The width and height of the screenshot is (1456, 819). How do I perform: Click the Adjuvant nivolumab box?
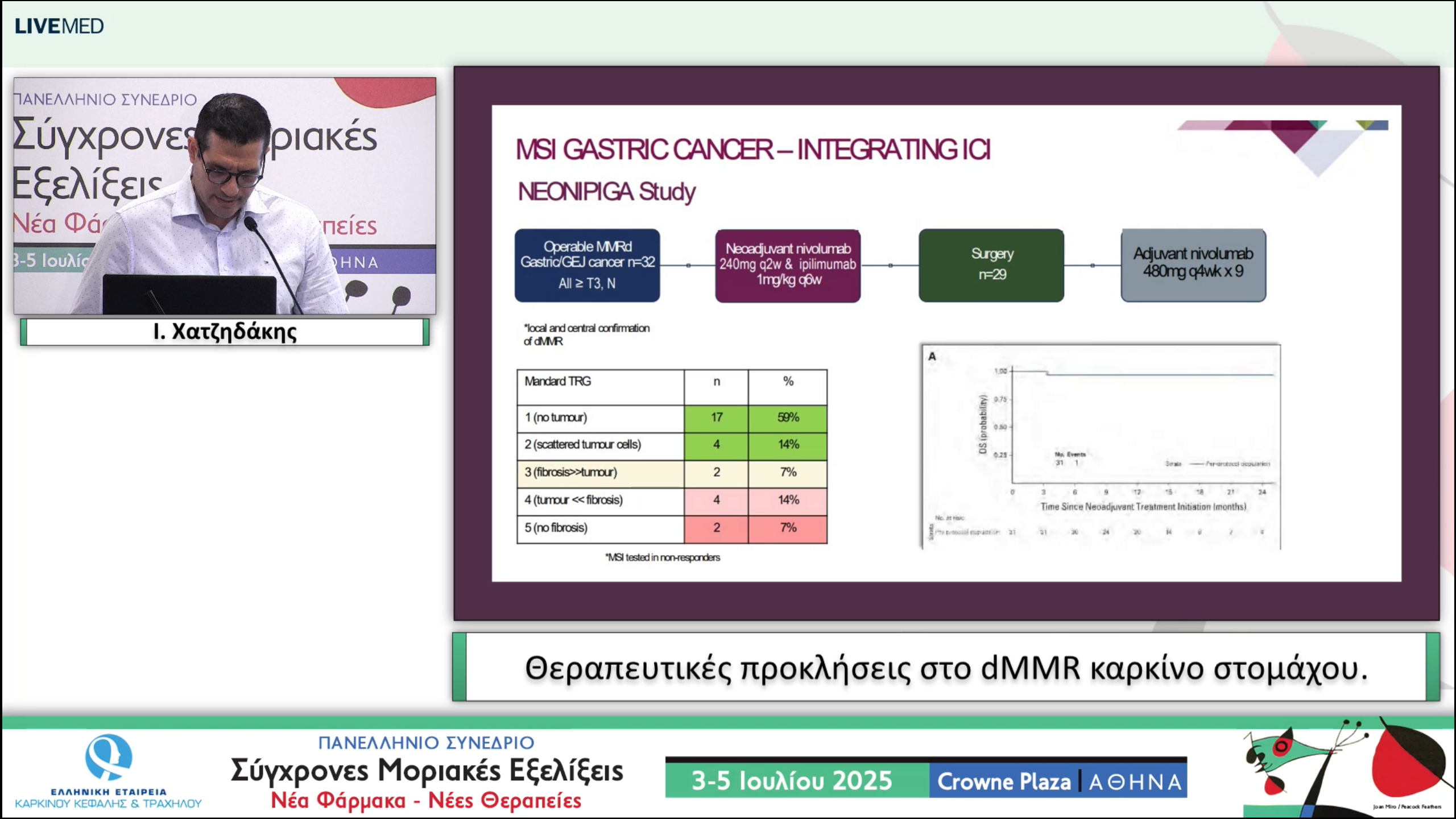1193,265
